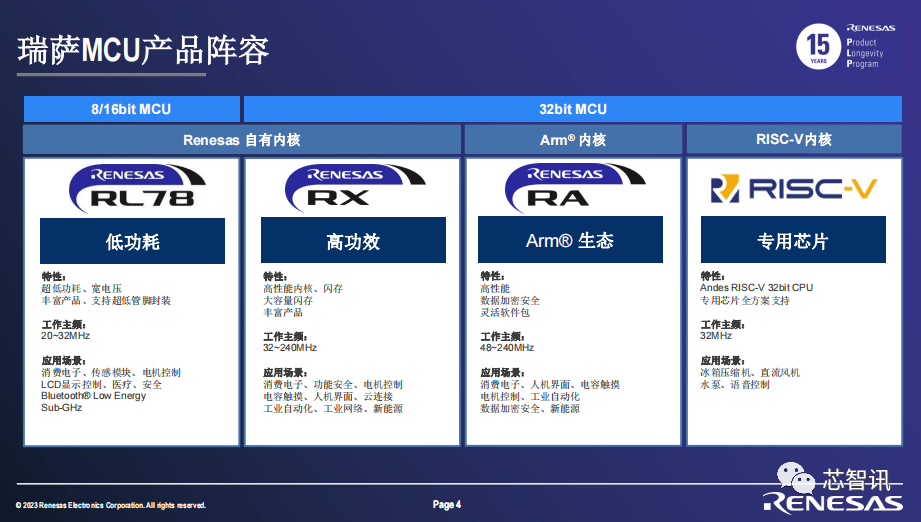This screenshot has width=921, height=522.
Task: Select the 8/16bit MCU header
Action: pyautogui.click(x=132, y=109)
